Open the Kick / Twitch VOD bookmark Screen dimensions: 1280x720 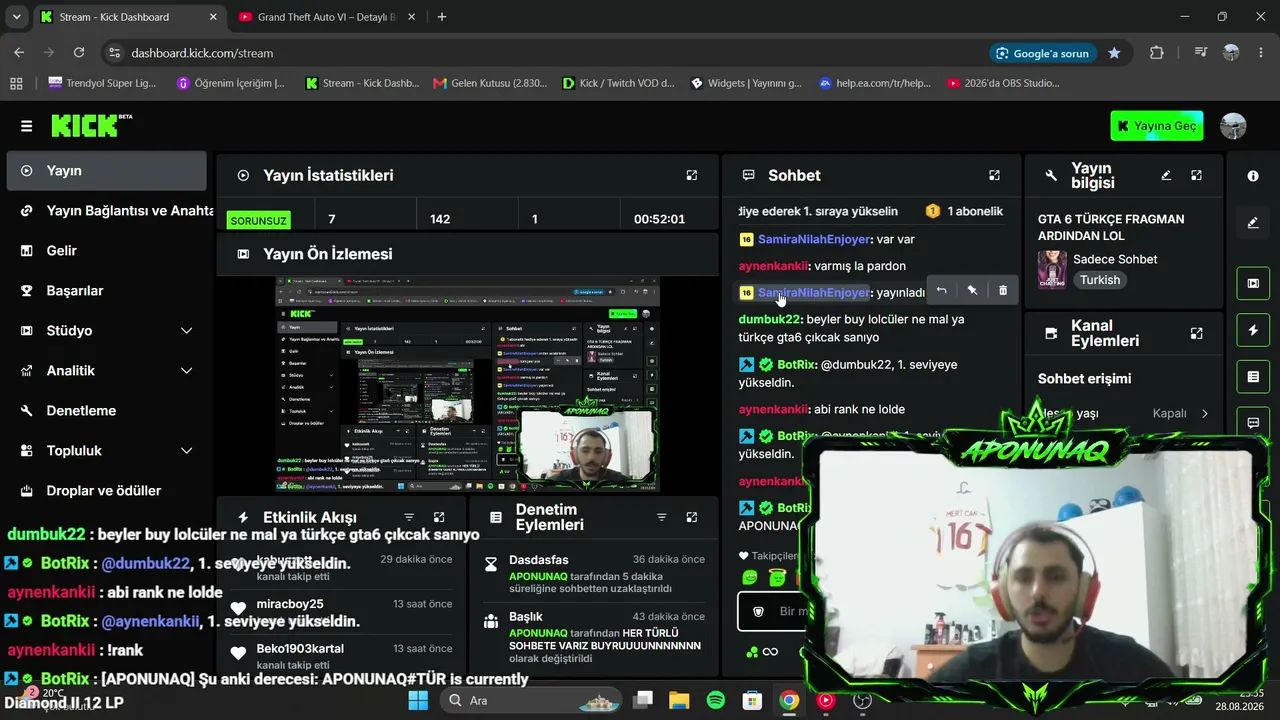coord(619,83)
